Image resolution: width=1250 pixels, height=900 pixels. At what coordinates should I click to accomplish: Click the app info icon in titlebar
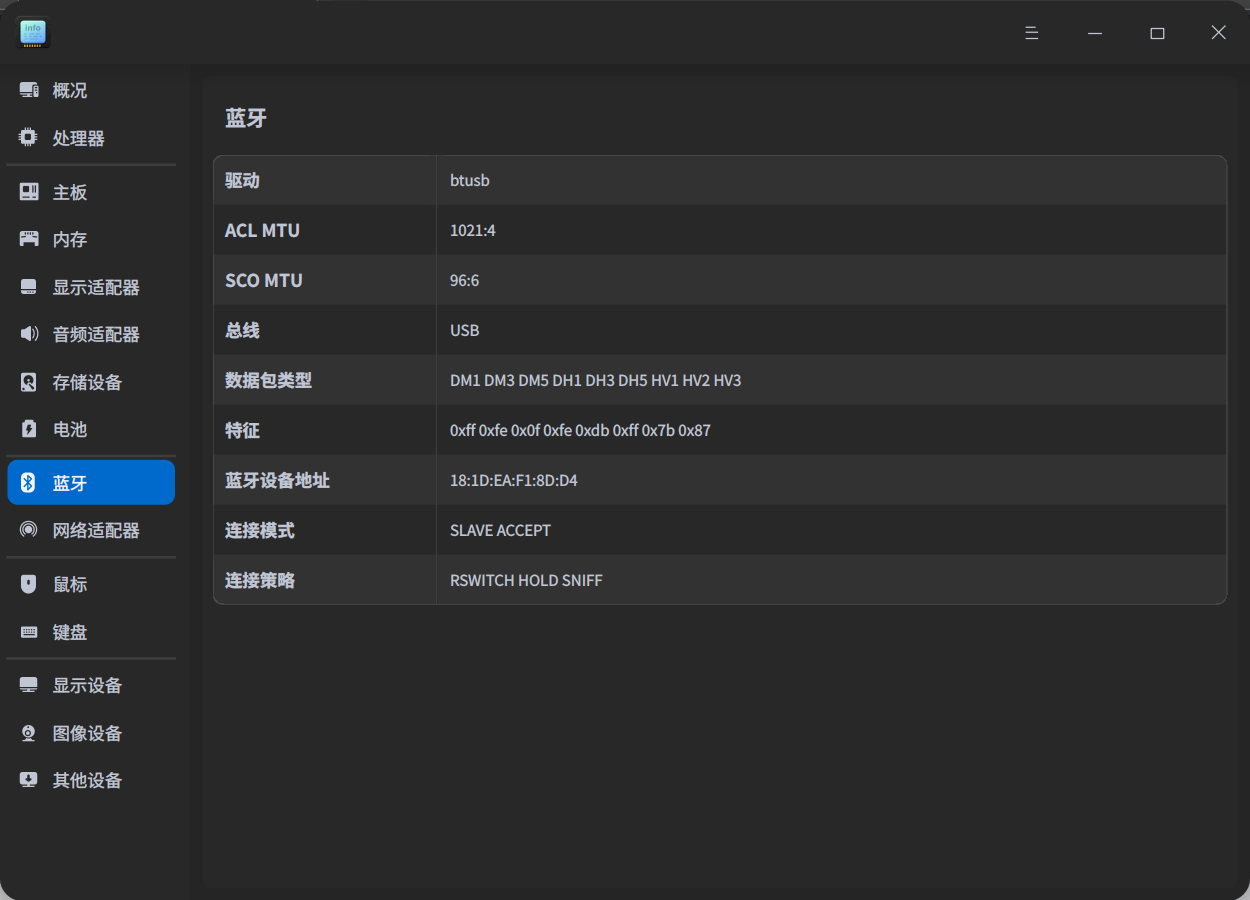point(33,33)
